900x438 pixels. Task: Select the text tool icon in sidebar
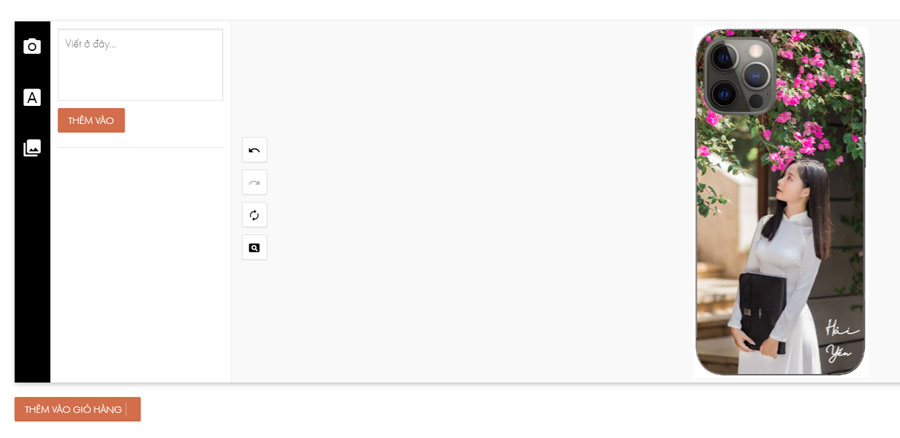pos(32,98)
